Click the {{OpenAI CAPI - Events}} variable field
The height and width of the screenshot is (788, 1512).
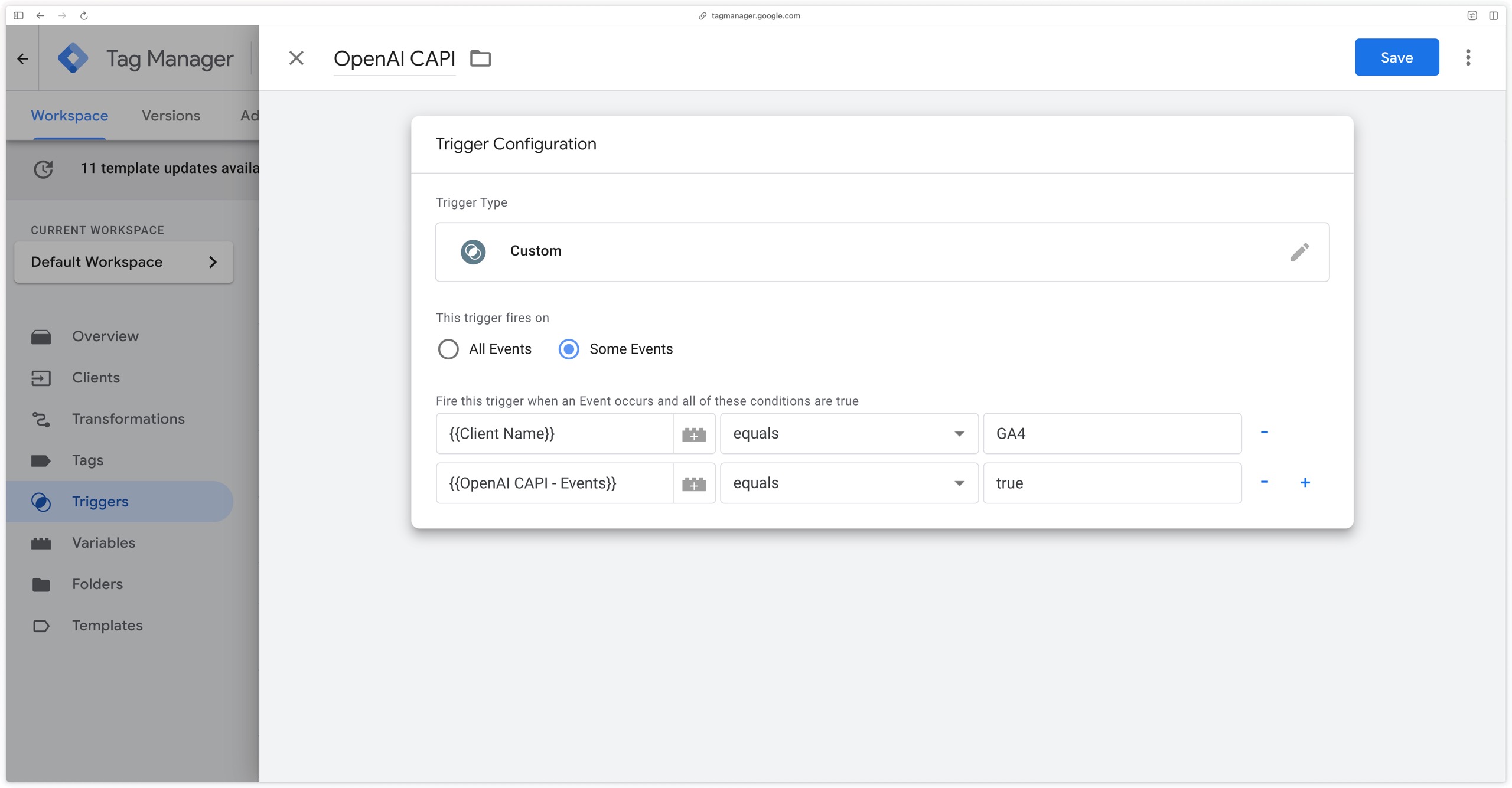(x=554, y=483)
